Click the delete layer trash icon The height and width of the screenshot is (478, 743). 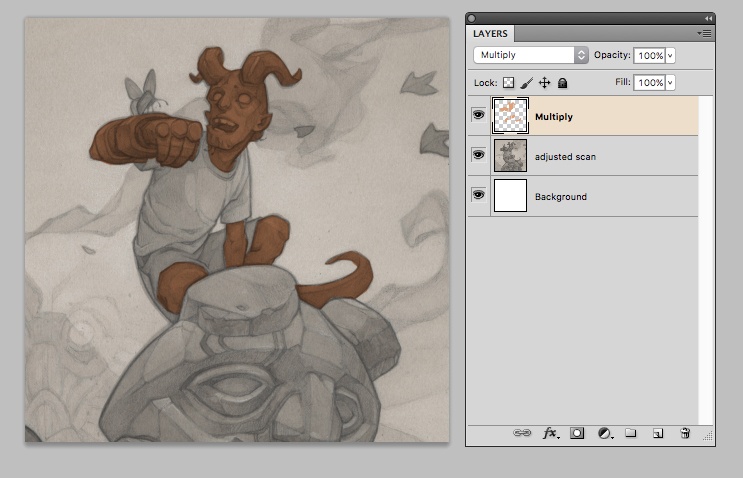point(685,433)
